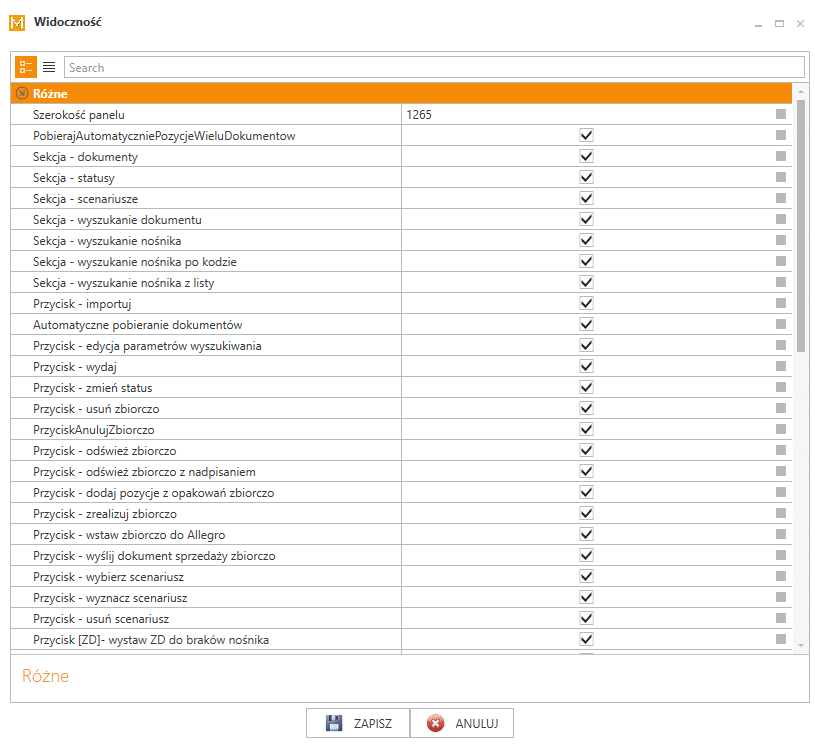
Task: Cancel changes with ANULUJ button
Action: 462,723
